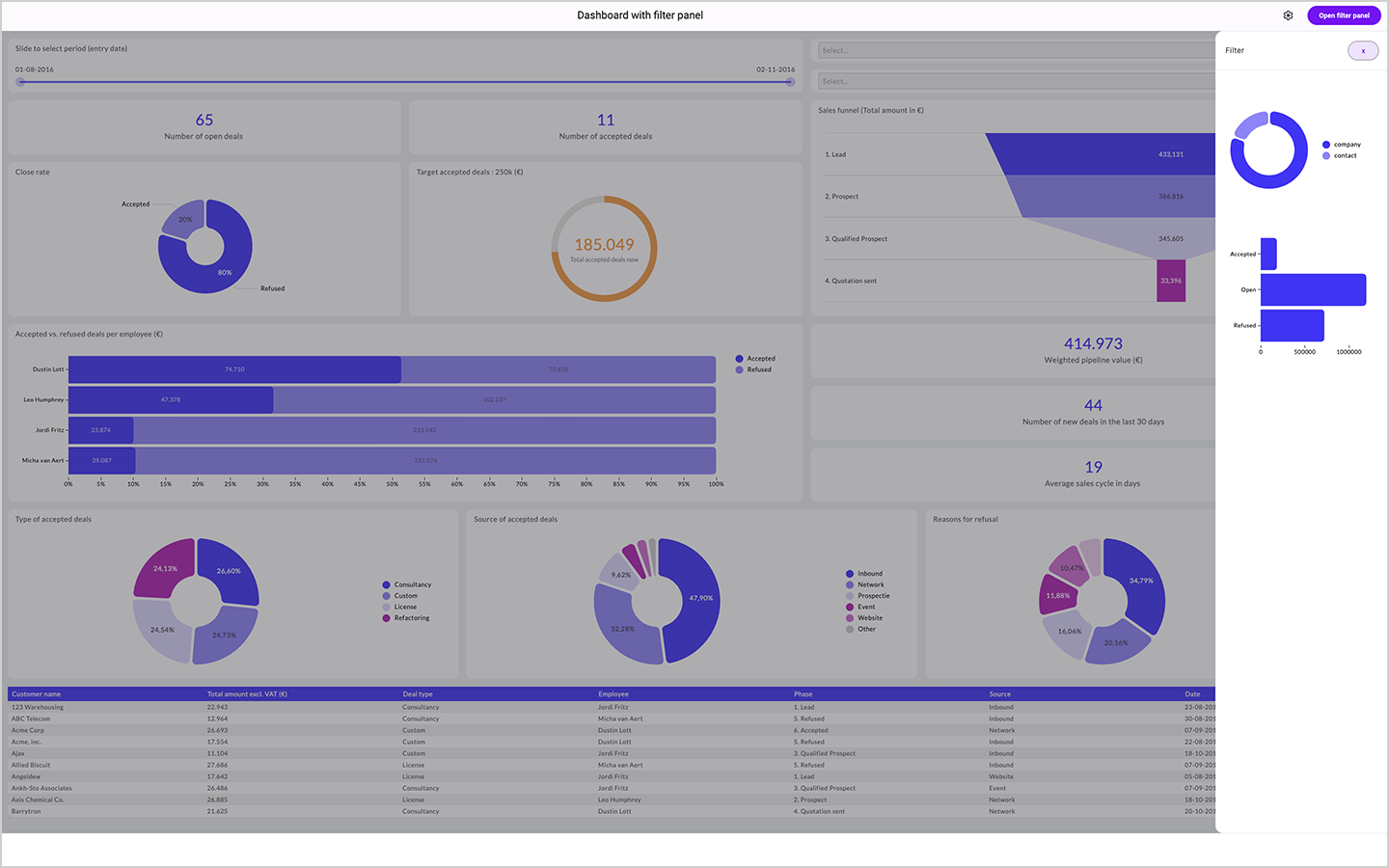Click the Accepted legend marker above employee chart

[739, 358]
